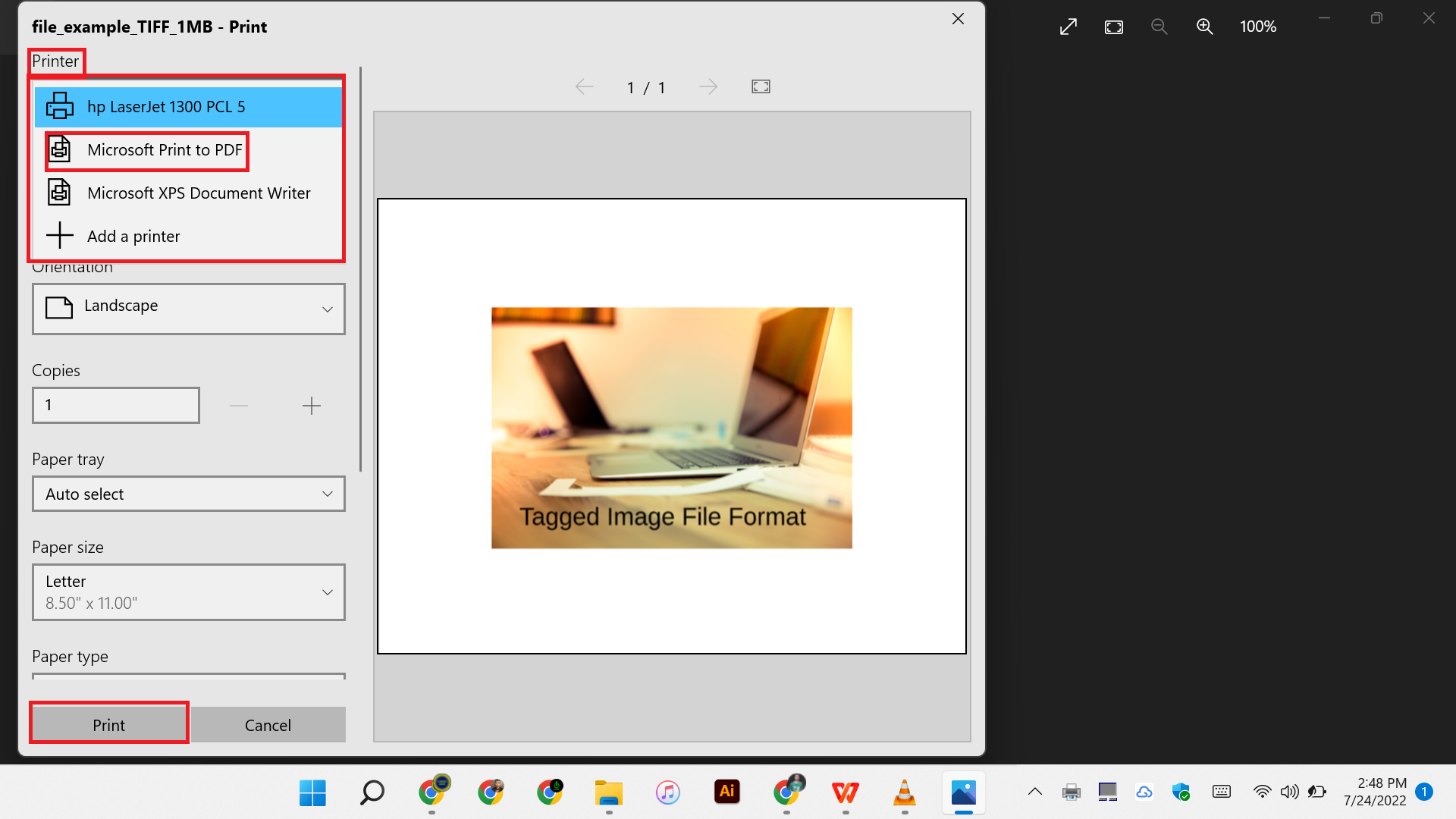Image resolution: width=1456 pixels, height=819 pixels.
Task: Increase copies with the plus stepper
Action: pyautogui.click(x=311, y=405)
